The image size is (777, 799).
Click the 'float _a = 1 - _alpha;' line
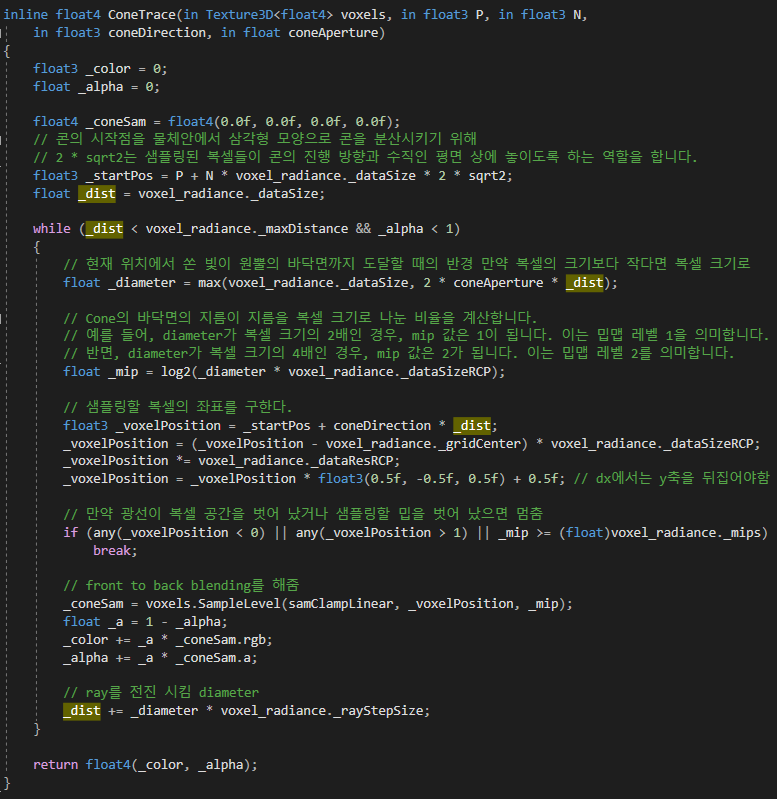pyautogui.click(x=145, y=622)
